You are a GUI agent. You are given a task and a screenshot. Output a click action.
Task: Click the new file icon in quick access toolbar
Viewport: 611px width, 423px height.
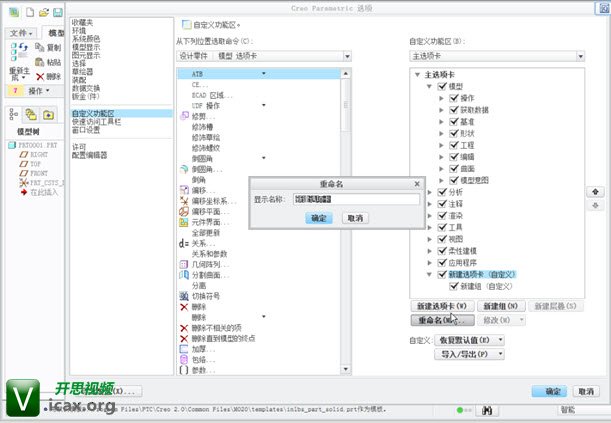coord(30,12)
